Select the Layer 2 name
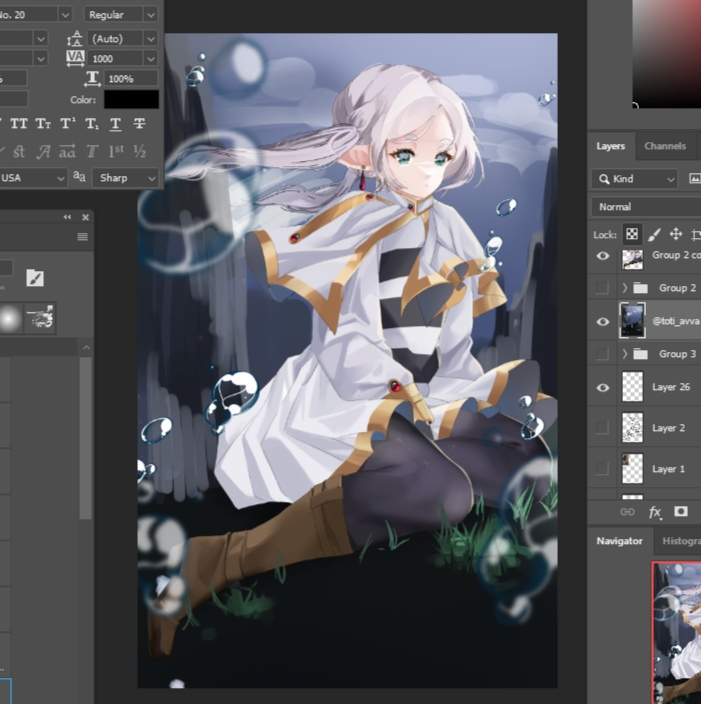The image size is (701, 704). 668,428
